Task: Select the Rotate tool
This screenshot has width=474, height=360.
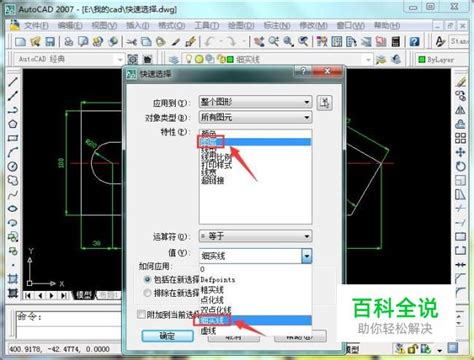Action: (461, 166)
